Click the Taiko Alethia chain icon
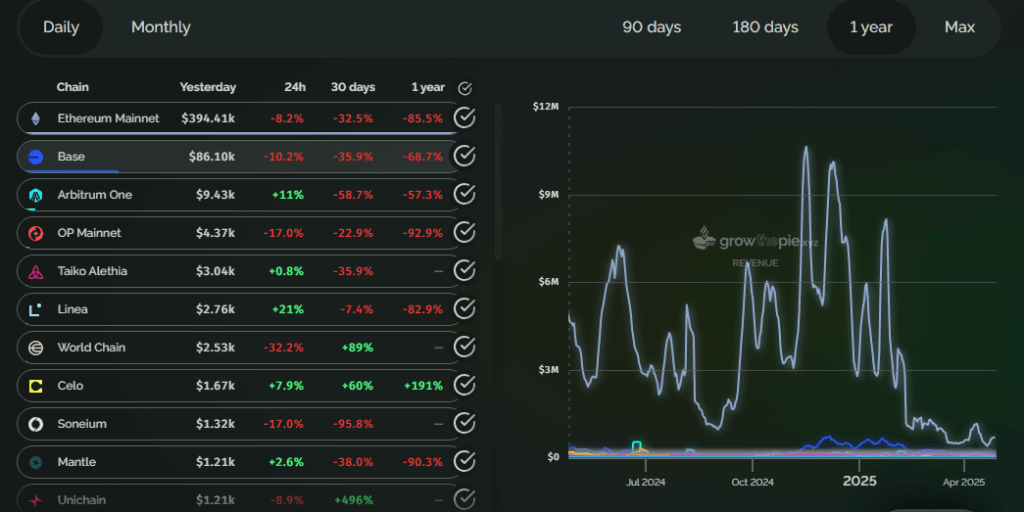 click(36, 271)
